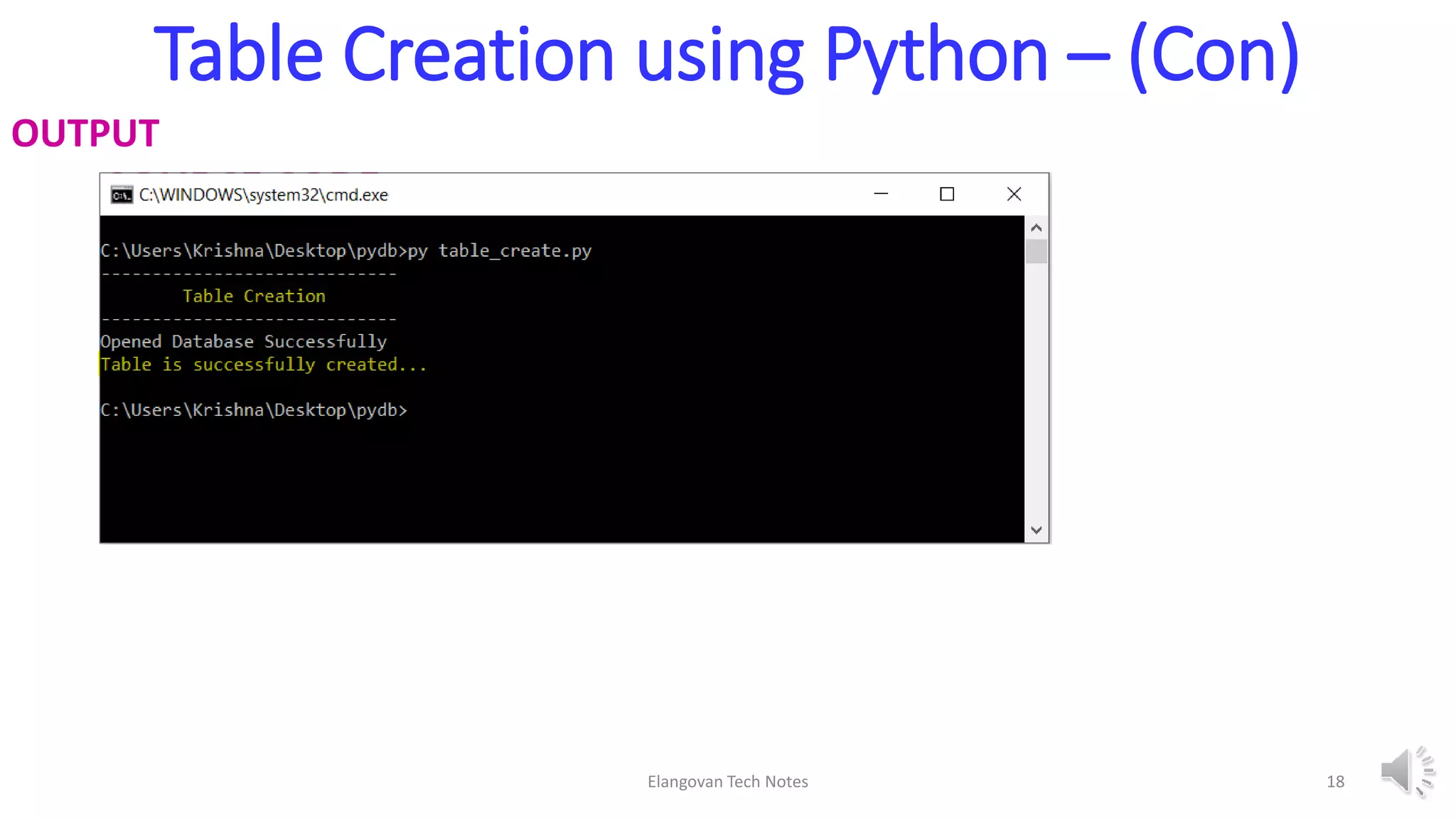Click 'Opened Database Successfully' output line

pos(243,342)
